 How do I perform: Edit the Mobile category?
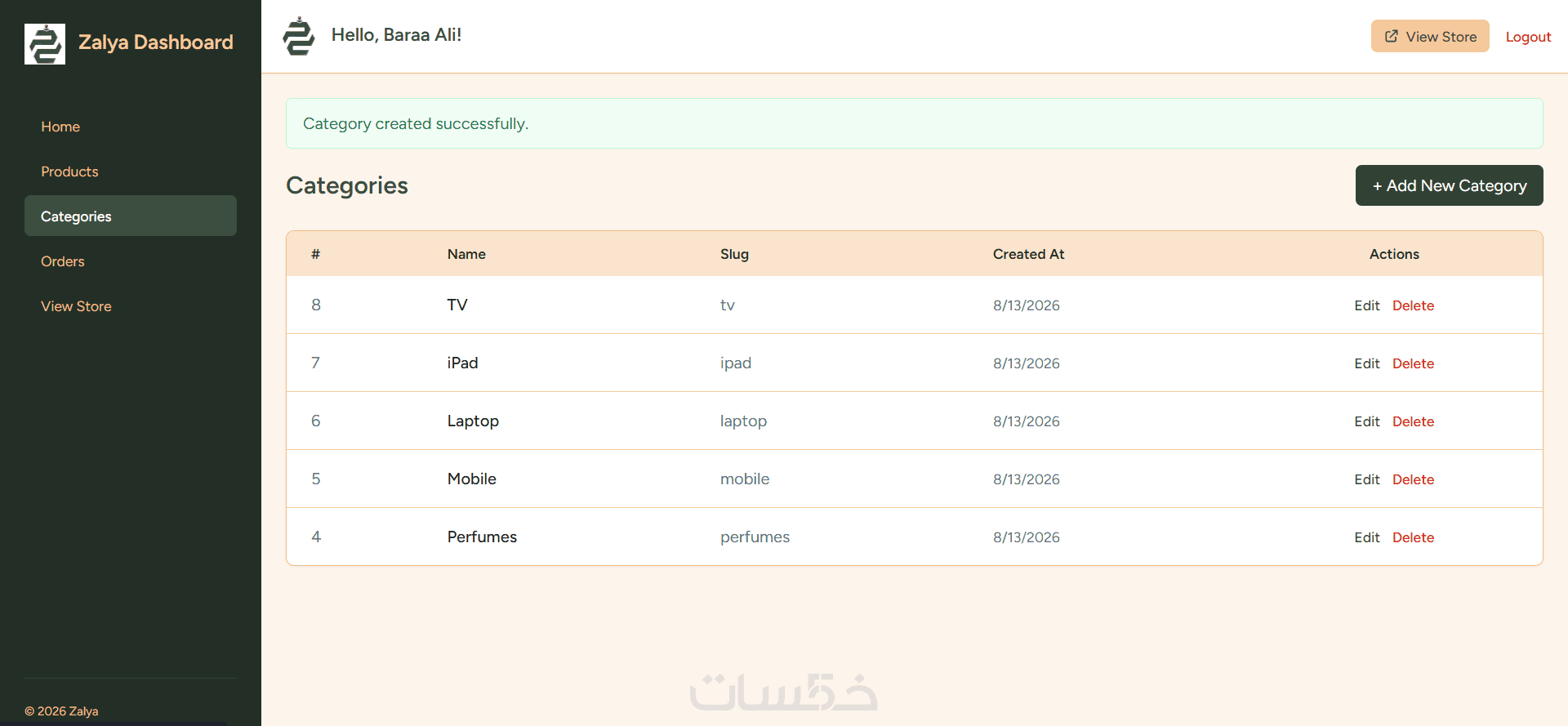[x=1366, y=479]
